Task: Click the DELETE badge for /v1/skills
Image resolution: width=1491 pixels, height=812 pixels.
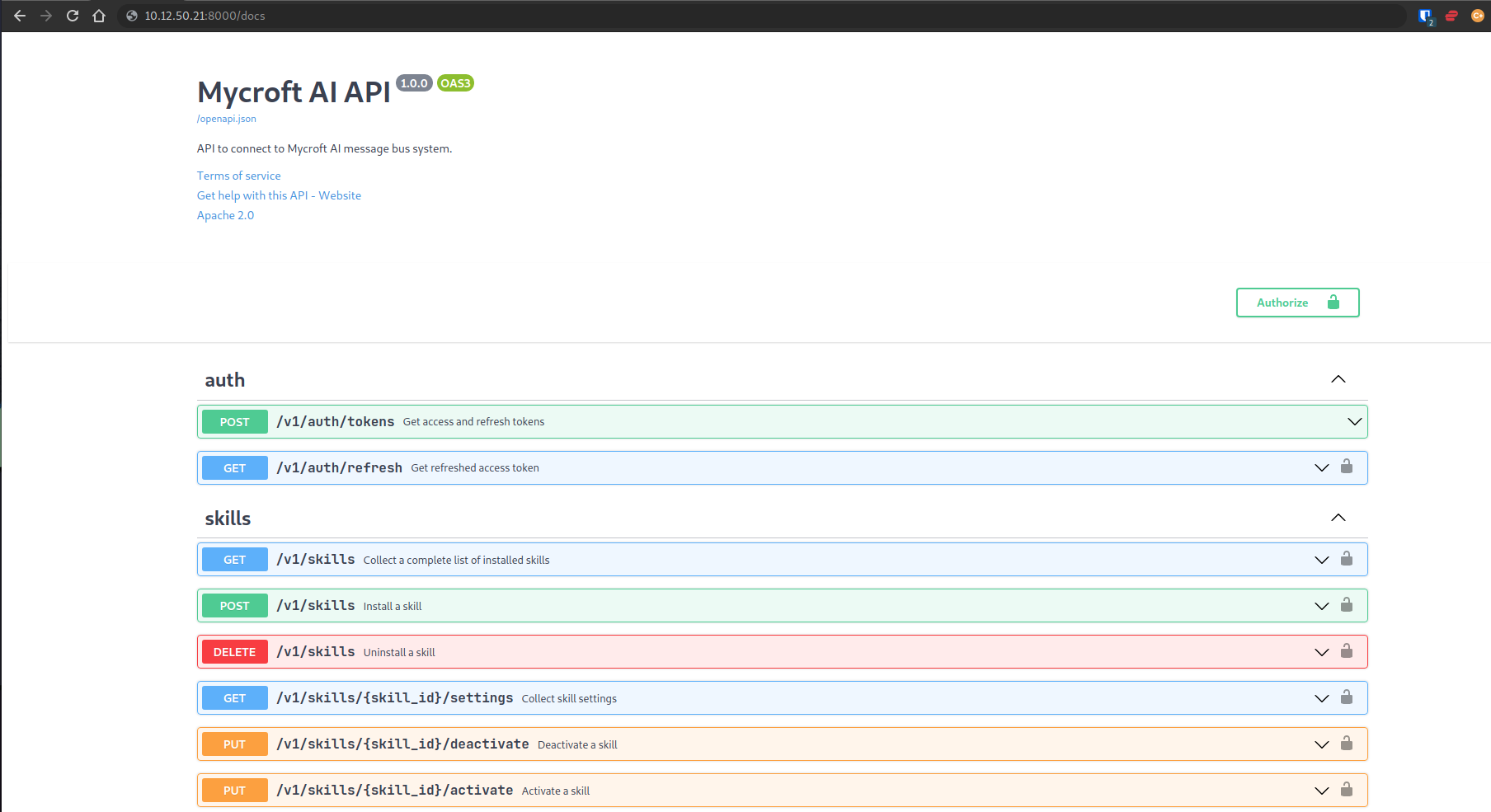Action: (234, 652)
